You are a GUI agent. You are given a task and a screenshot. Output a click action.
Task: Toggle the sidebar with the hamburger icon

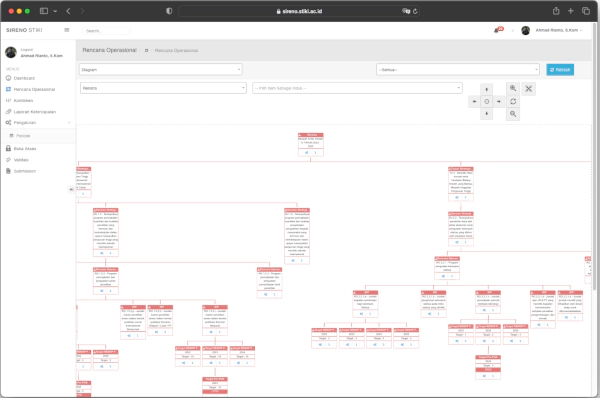coord(67,30)
